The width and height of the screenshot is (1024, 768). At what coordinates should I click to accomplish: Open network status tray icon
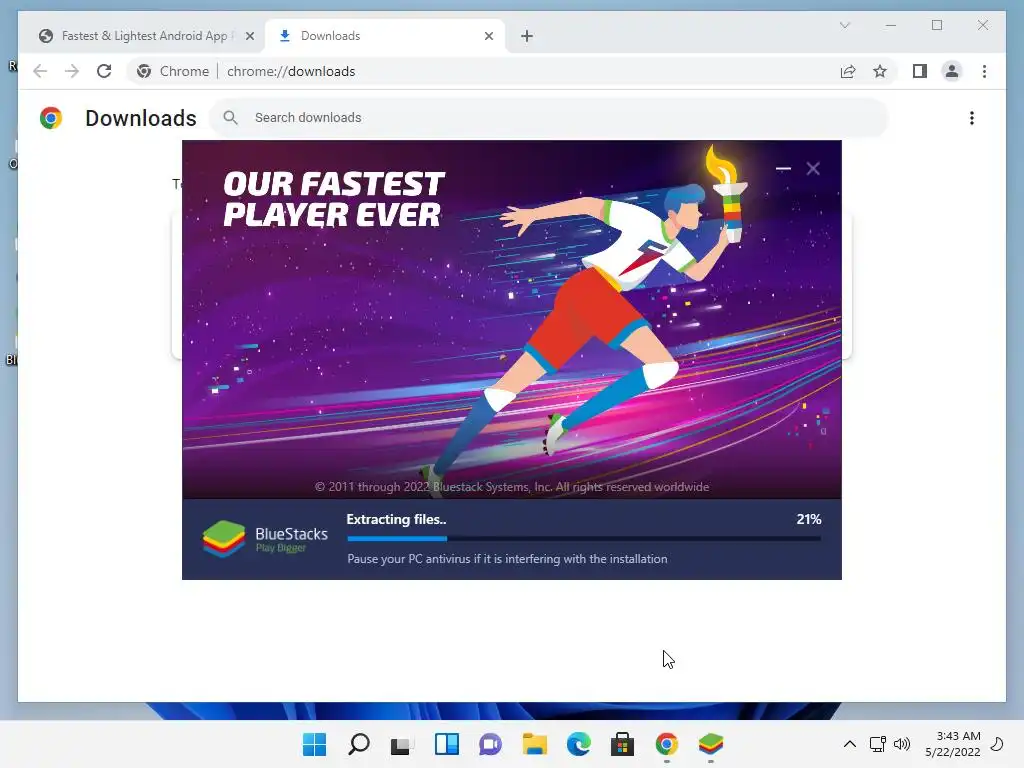(x=877, y=744)
